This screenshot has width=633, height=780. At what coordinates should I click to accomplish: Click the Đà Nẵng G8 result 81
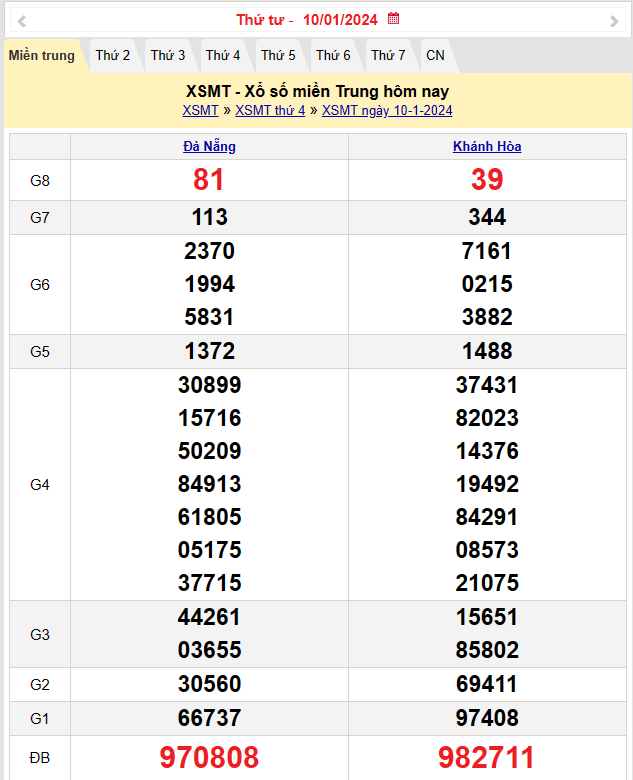209,180
